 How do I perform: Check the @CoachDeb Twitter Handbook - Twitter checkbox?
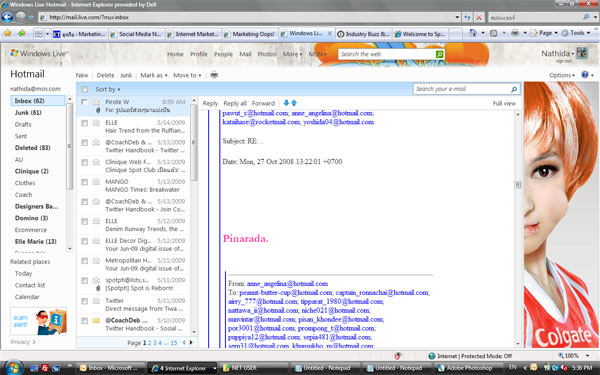(x=84, y=143)
